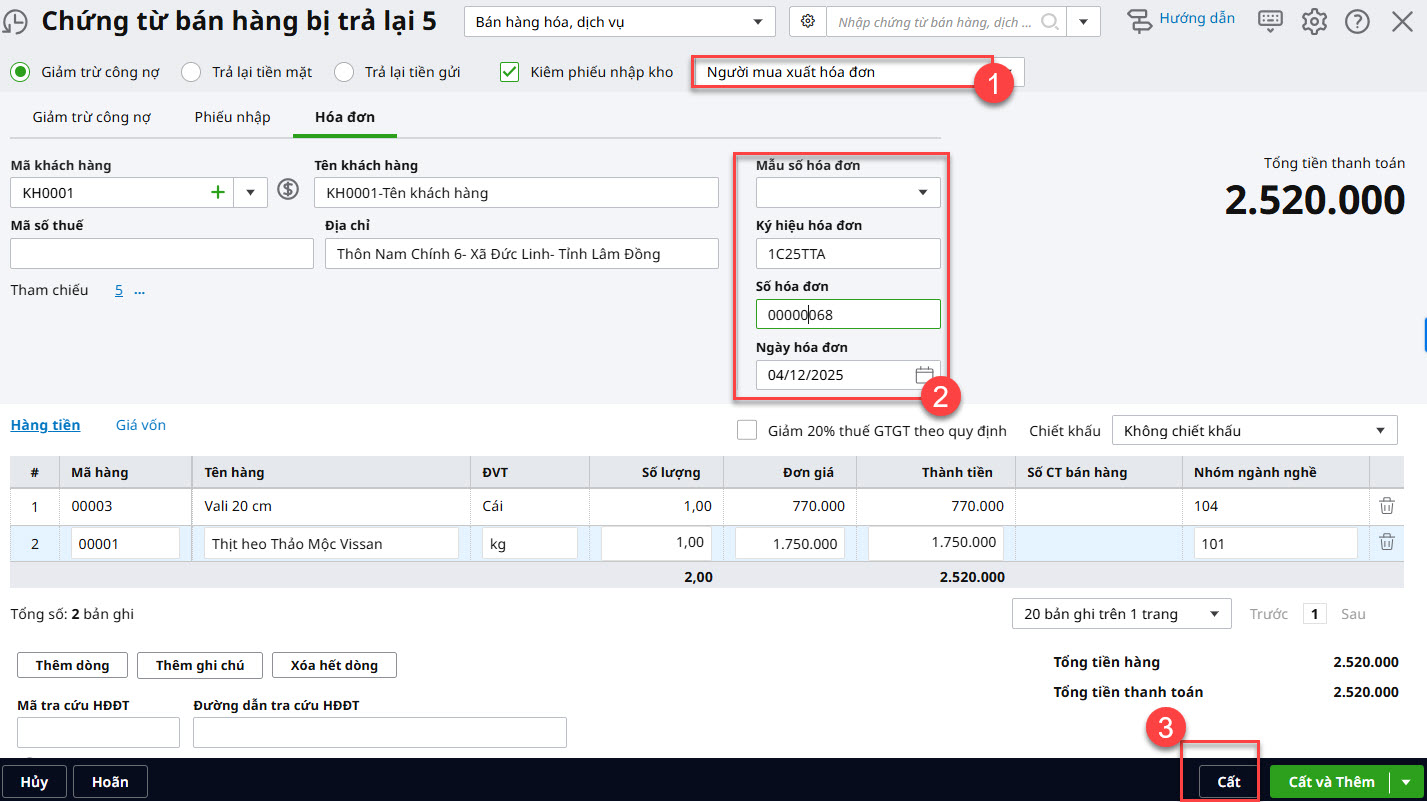Switch to Giá vốn tab
The image size is (1427, 802).
click(x=141, y=425)
